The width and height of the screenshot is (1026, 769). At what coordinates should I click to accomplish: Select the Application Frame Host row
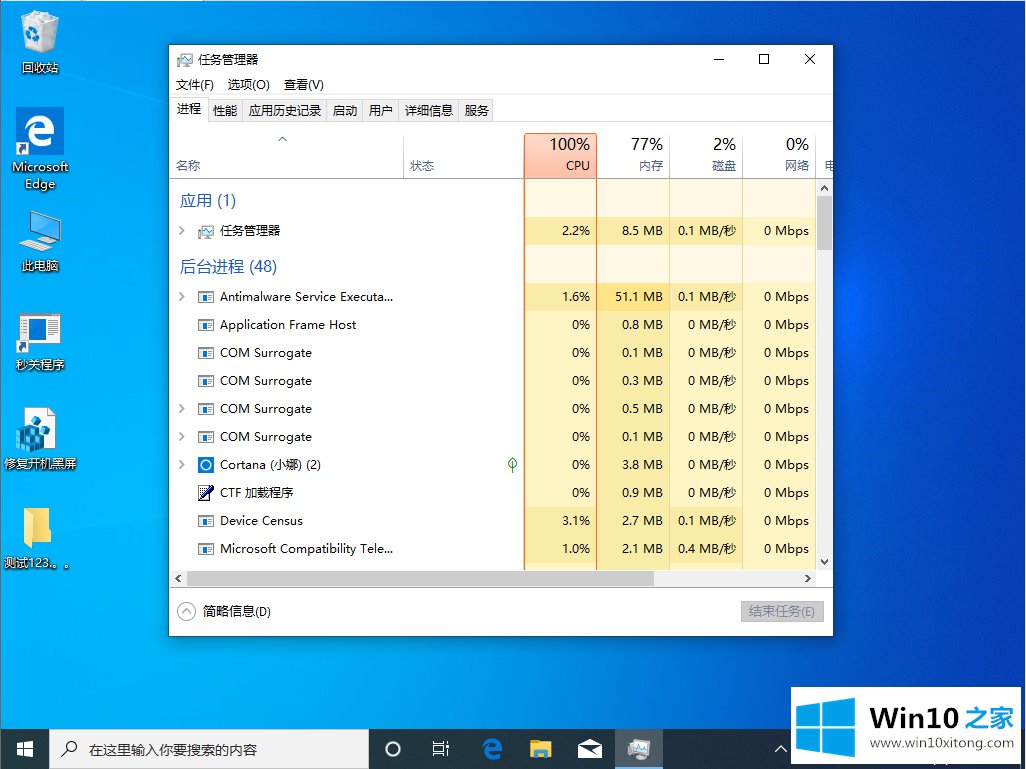click(493, 325)
